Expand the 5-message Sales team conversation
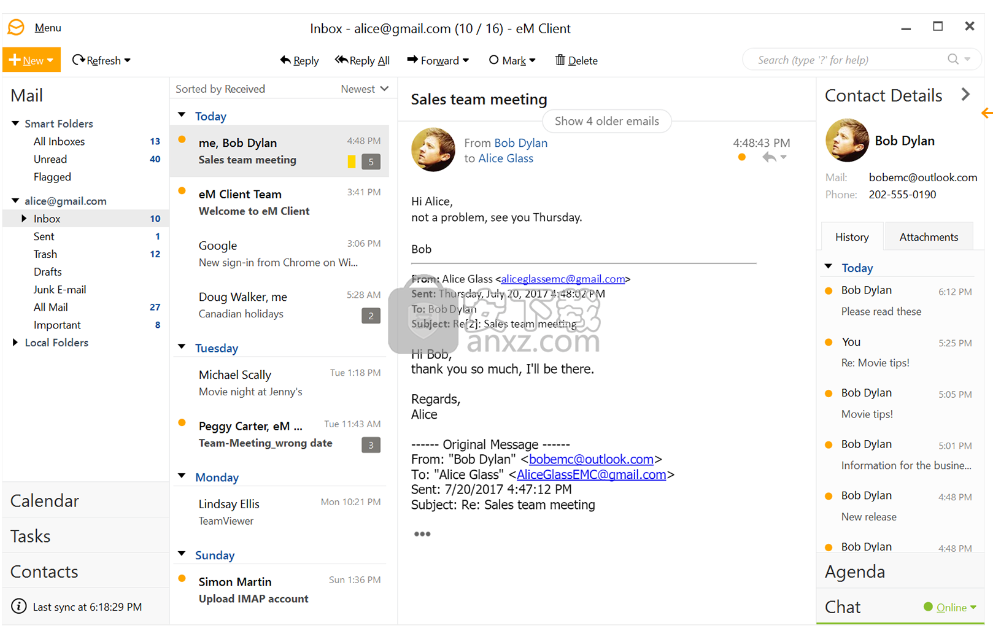Viewport: 993px width, 631px height. pyautogui.click(x=371, y=162)
